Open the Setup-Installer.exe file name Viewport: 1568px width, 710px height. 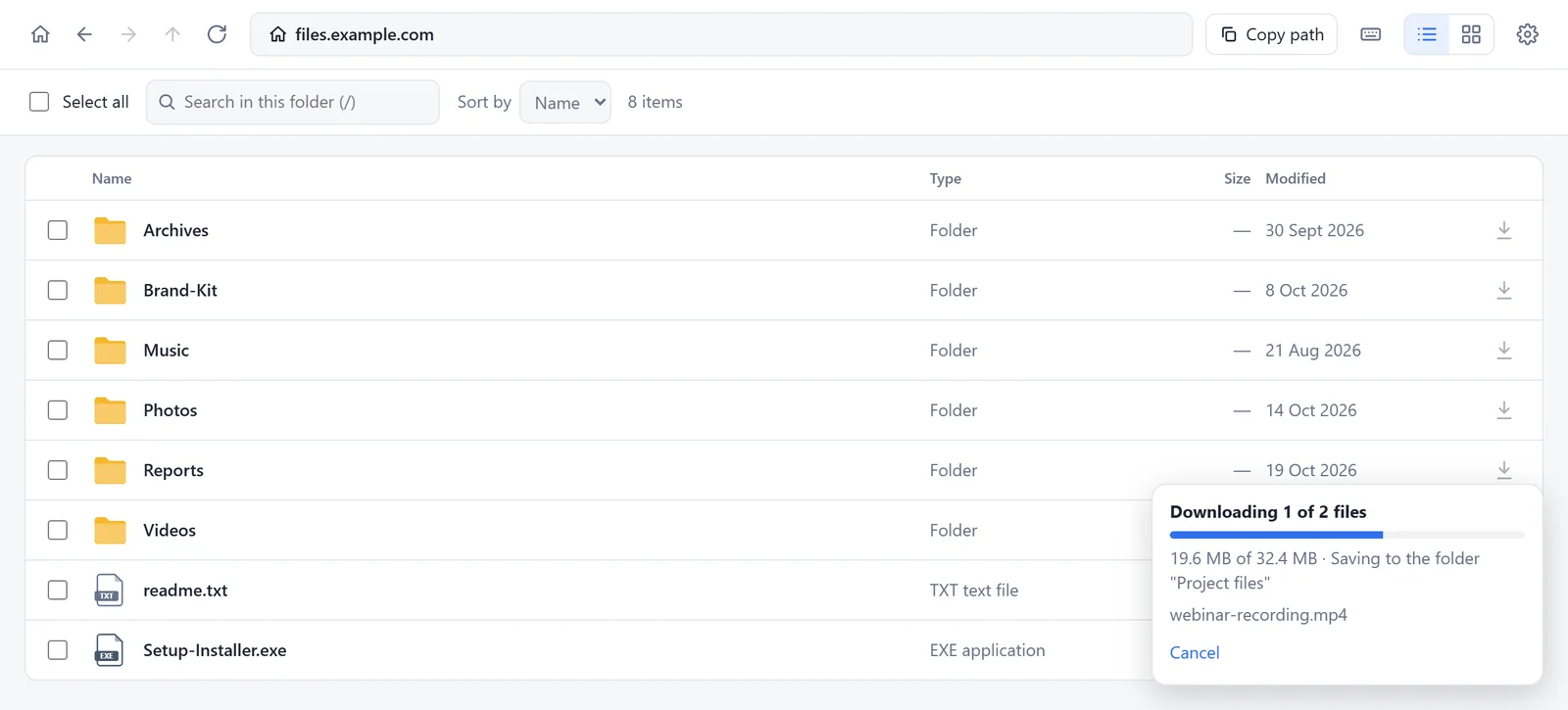click(x=215, y=650)
